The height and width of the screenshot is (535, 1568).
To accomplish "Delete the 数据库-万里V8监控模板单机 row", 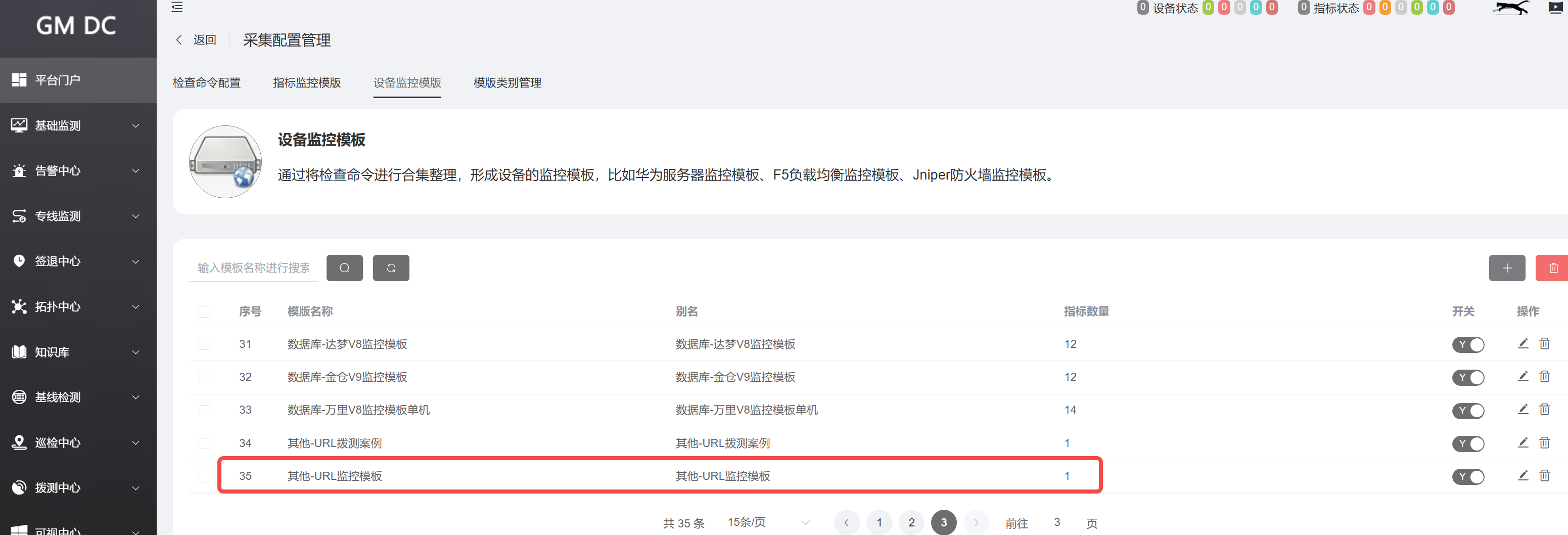I will (1544, 409).
